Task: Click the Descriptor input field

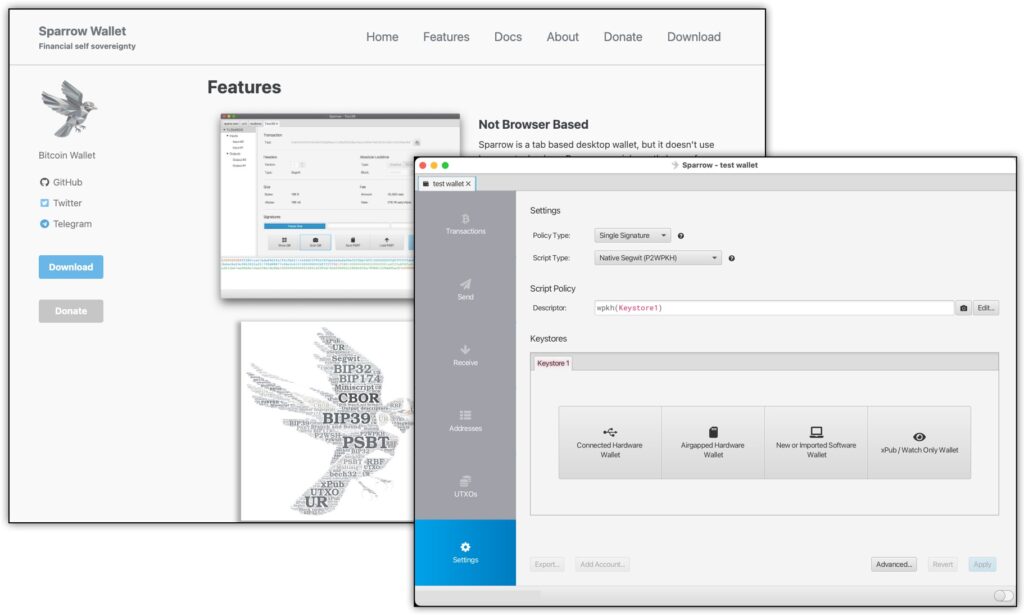Action: [x=773, y=308]
